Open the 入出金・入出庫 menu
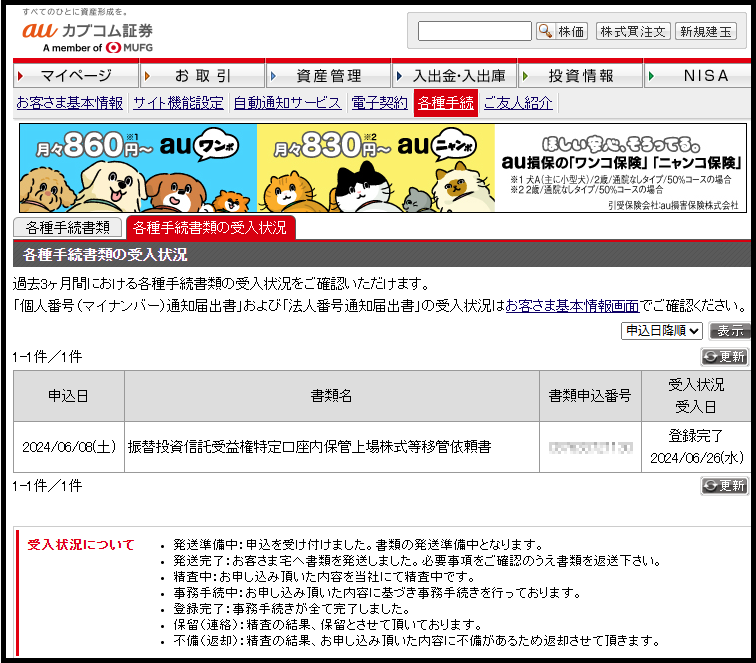 [x=455, y=75]
